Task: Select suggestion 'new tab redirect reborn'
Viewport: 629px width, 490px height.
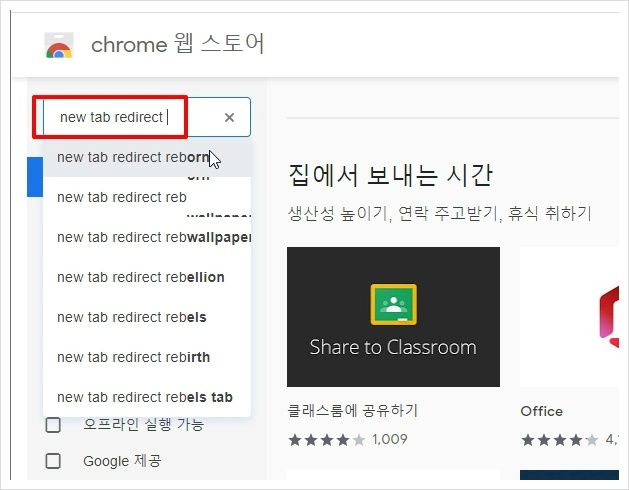Action: [147, 157]
